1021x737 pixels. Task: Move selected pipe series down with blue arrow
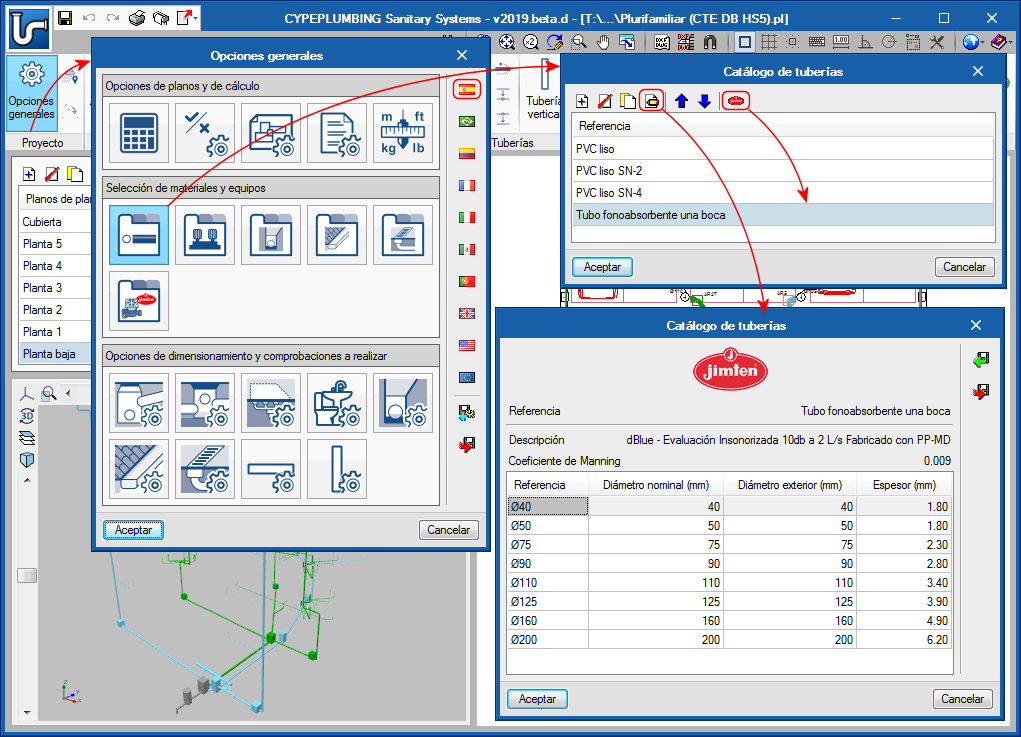tap(705, 101)
